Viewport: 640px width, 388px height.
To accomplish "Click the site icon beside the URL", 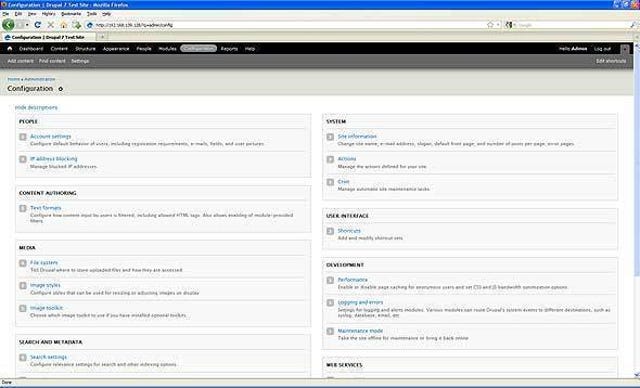I will coord(90,25).
